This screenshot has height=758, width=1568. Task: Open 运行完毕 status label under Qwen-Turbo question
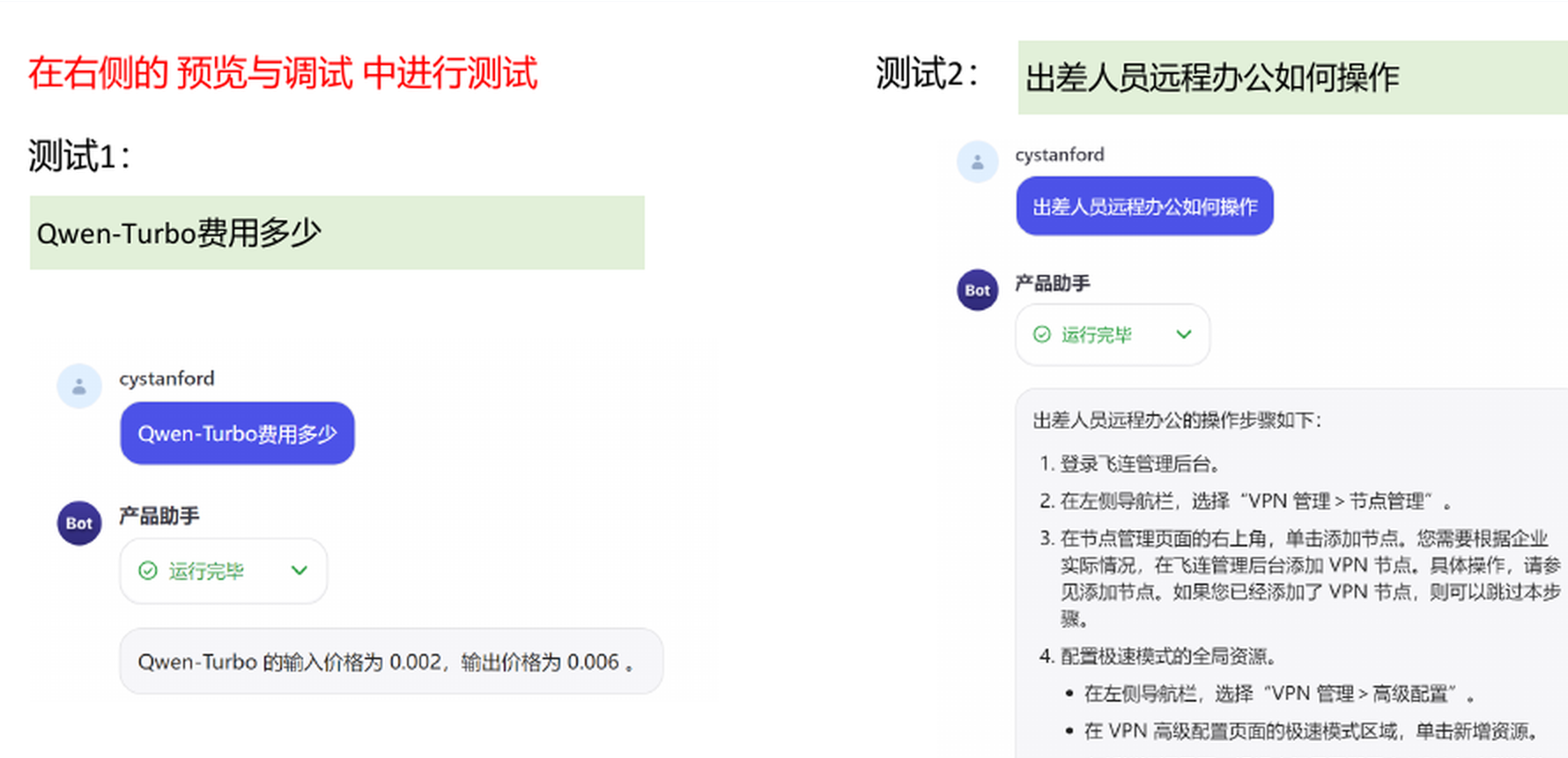(206, 571)
